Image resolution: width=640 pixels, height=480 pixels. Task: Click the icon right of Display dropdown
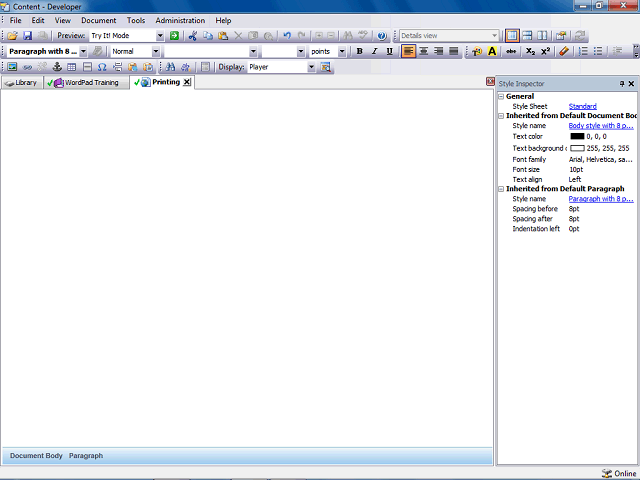(325, 67)
